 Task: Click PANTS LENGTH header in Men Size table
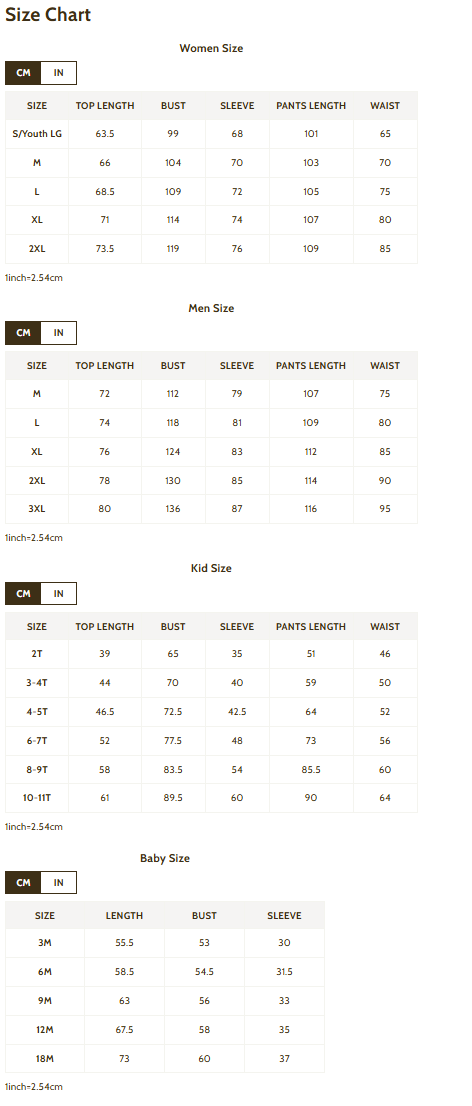311,365
